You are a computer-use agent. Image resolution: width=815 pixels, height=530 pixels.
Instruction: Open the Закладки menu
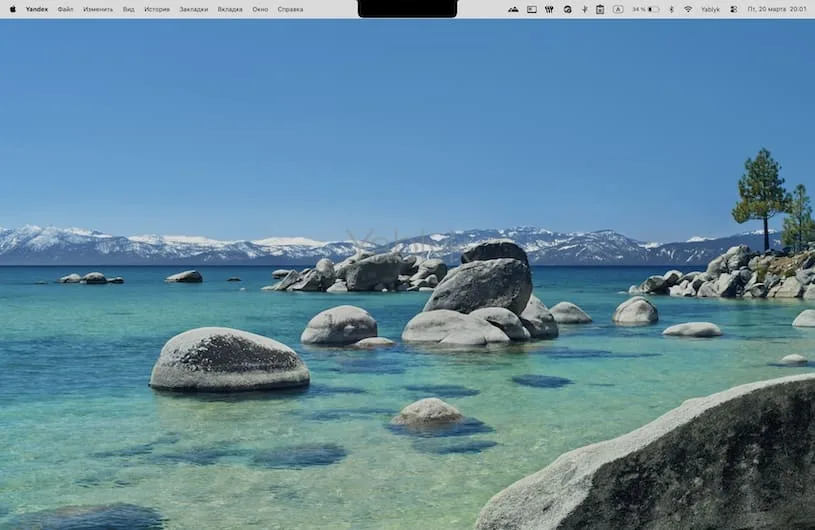coord(194,9)
